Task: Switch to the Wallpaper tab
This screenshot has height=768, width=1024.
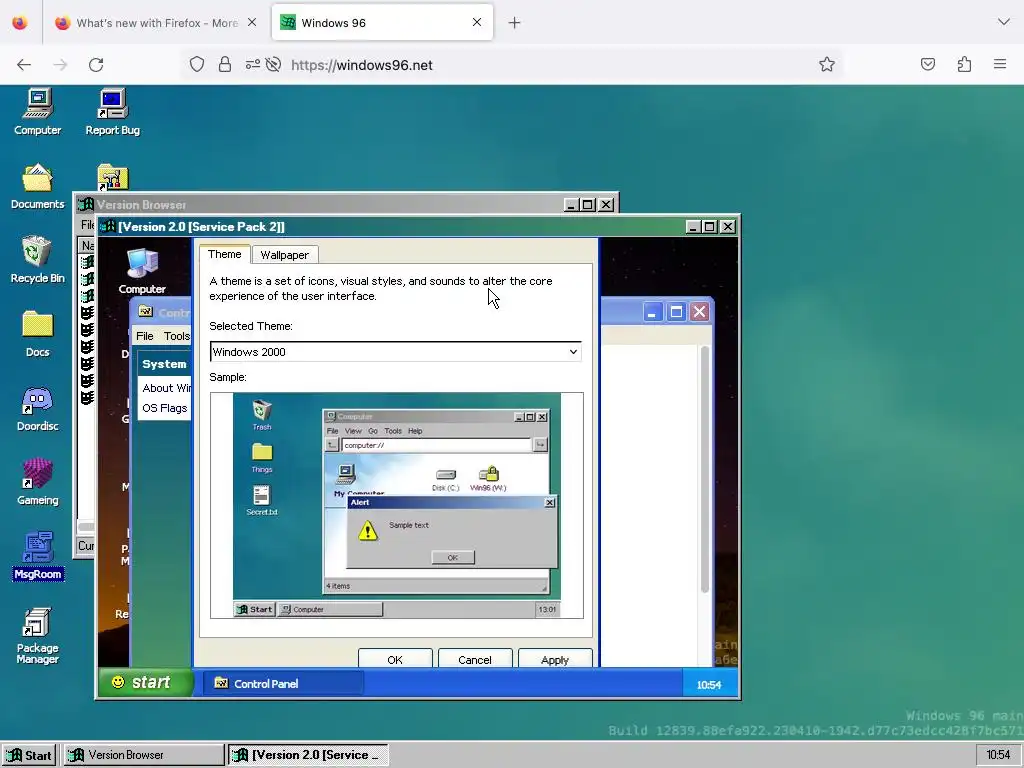Action: (284, 255)
